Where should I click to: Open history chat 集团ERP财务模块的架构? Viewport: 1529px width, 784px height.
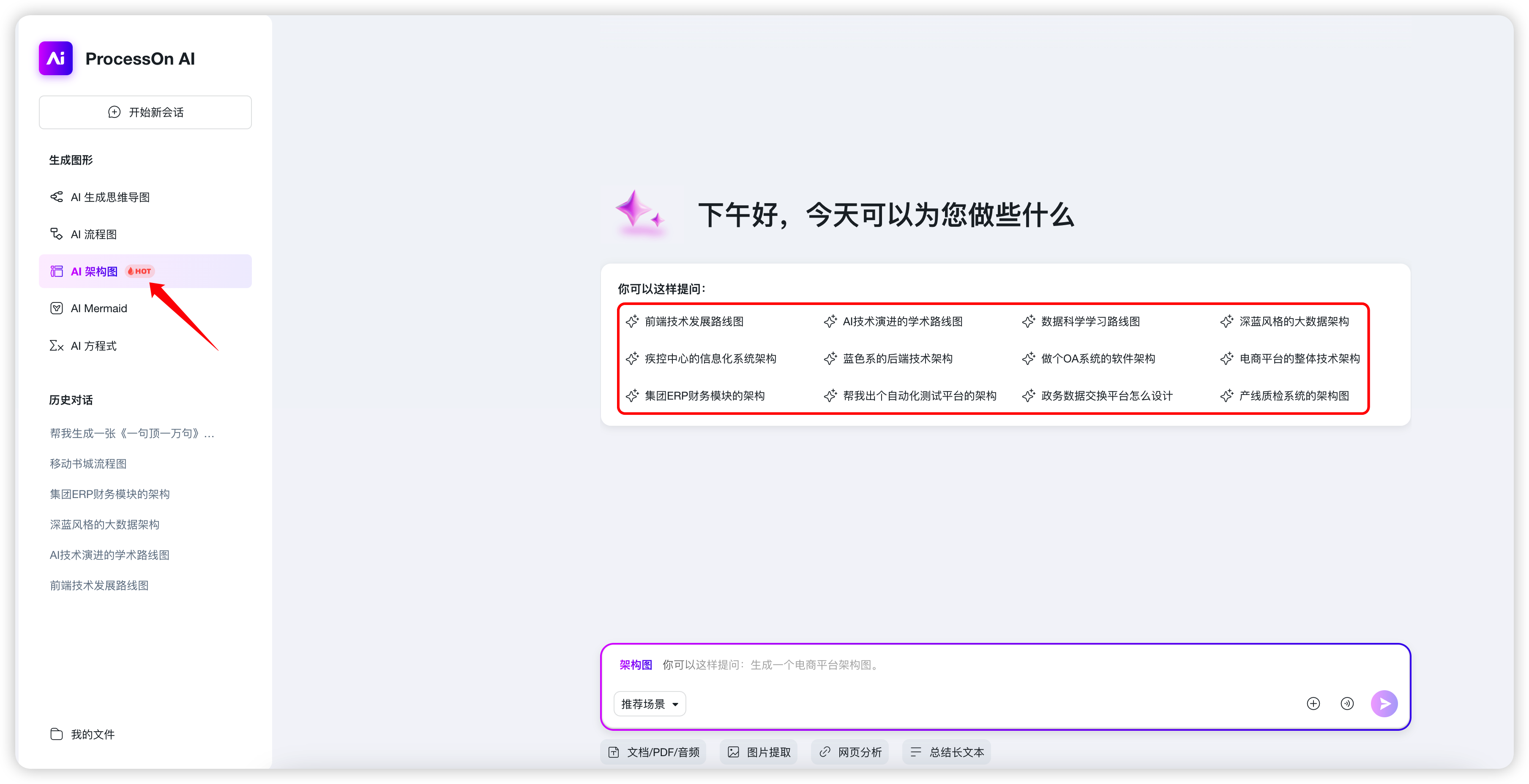(110, 494)
